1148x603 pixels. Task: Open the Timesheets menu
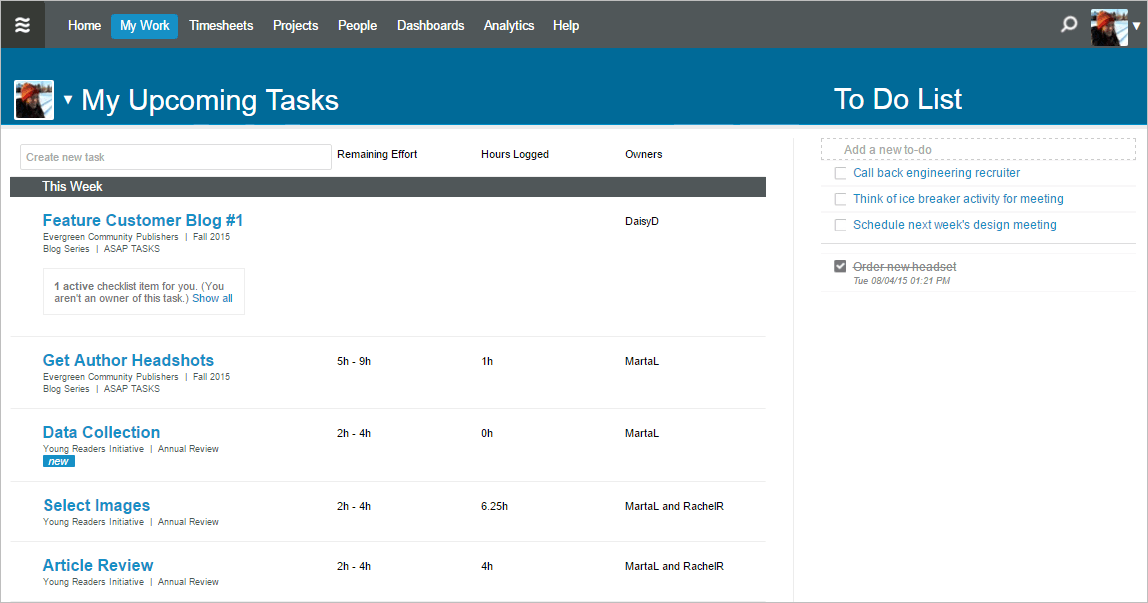tap(221, 26)
